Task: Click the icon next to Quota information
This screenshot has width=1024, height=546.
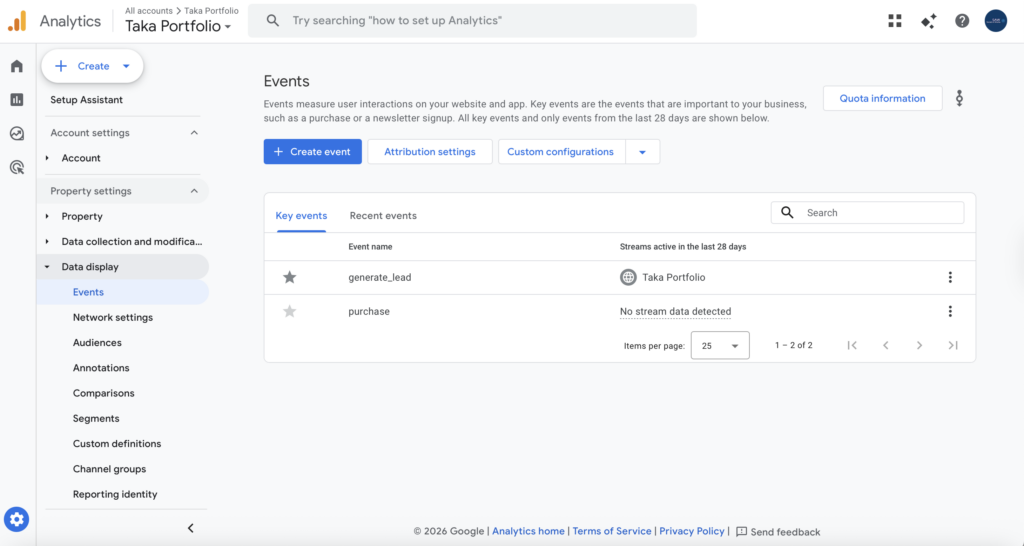Action: tap(959, 99)
